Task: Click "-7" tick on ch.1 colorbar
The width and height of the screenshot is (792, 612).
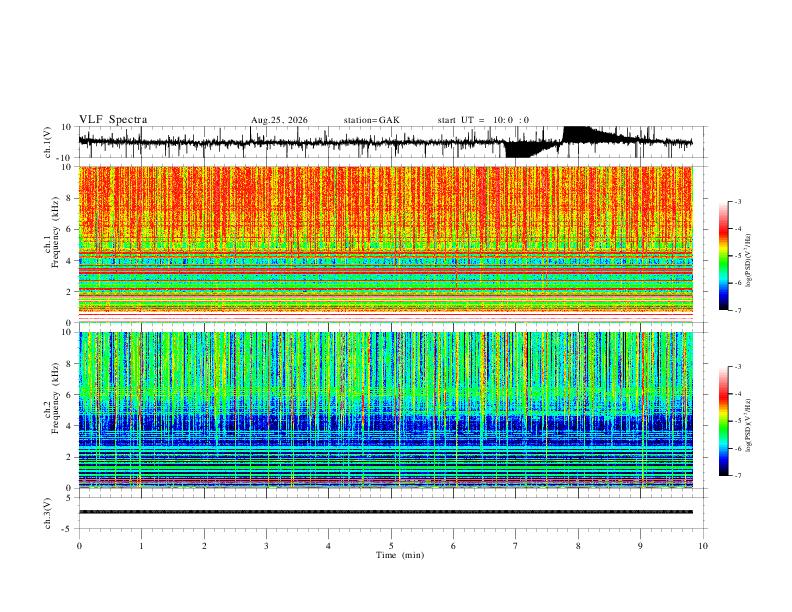Action: pyautogui.click(x=738, y=311)
